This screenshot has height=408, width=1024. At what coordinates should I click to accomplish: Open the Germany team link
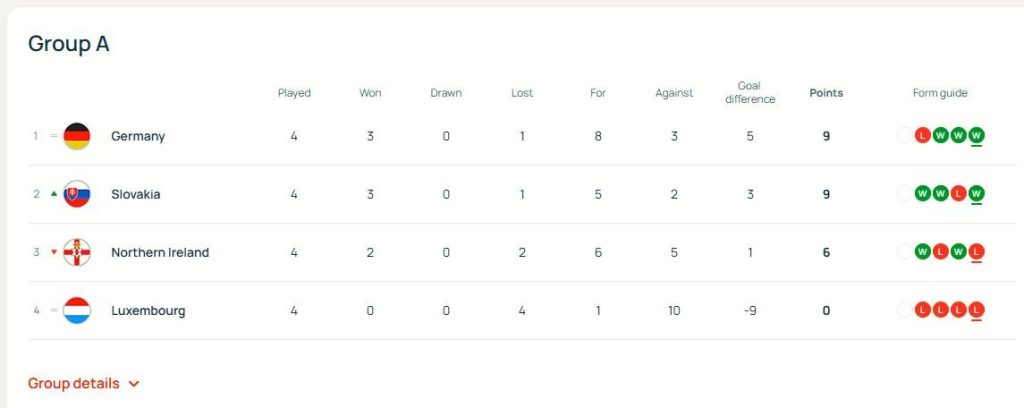138,136
